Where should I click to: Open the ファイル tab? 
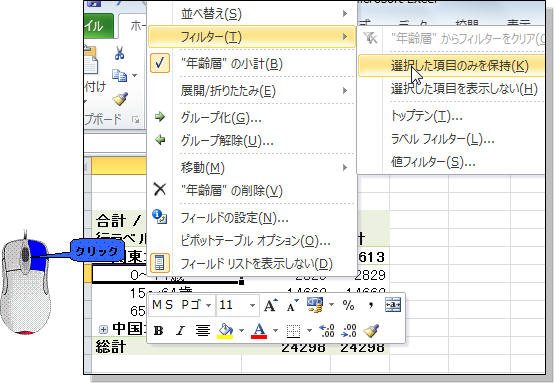[99, 26]
